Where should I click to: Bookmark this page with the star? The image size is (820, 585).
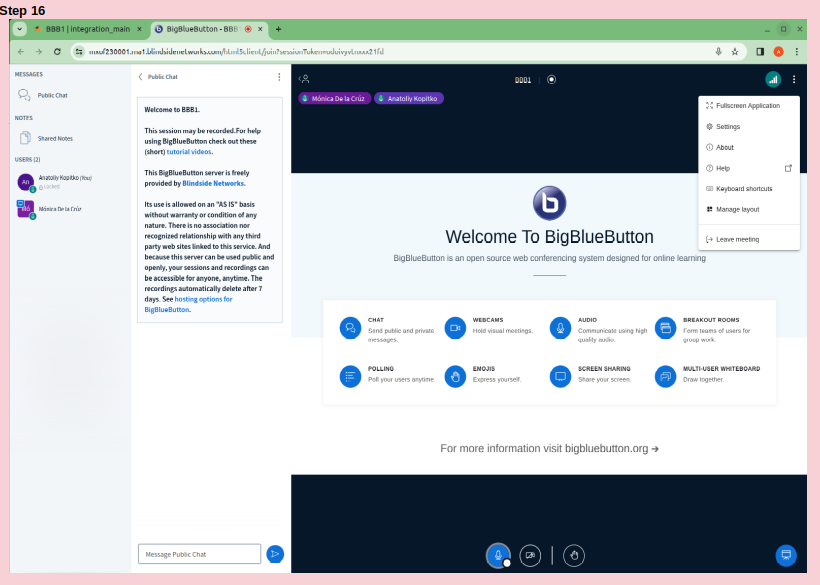pos(735,51)
